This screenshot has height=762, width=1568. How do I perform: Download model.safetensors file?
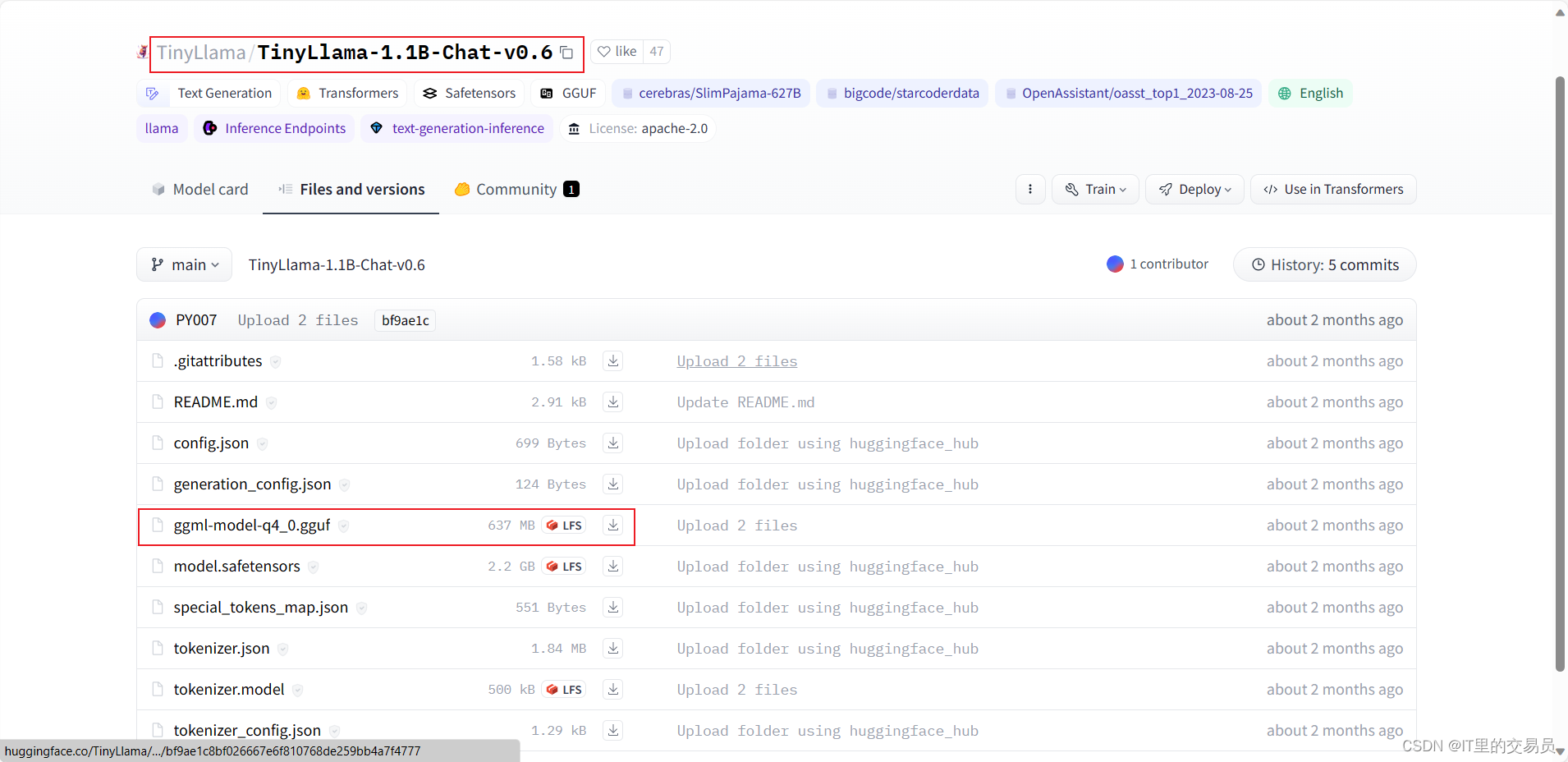pyautogui.click(x=613, y=566)
